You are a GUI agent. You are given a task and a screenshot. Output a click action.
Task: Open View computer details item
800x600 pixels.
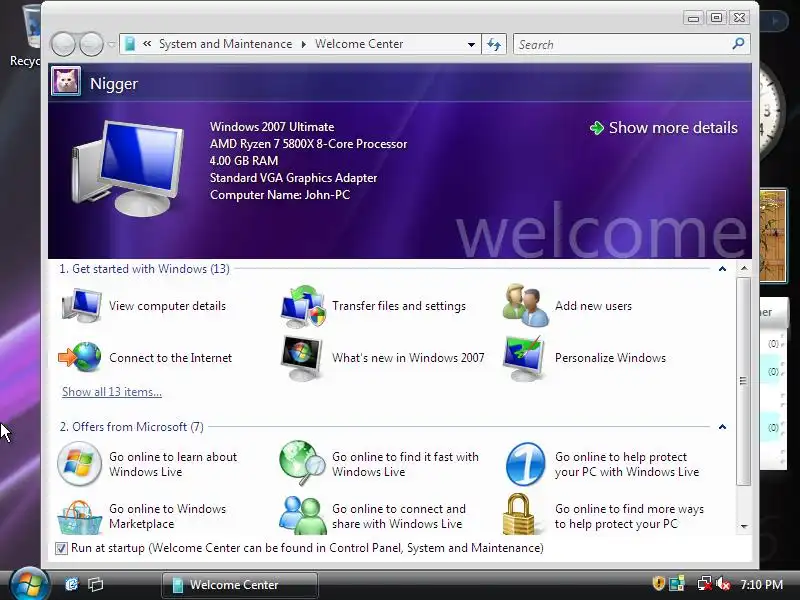pyautogui.click(x=144, y=306)
